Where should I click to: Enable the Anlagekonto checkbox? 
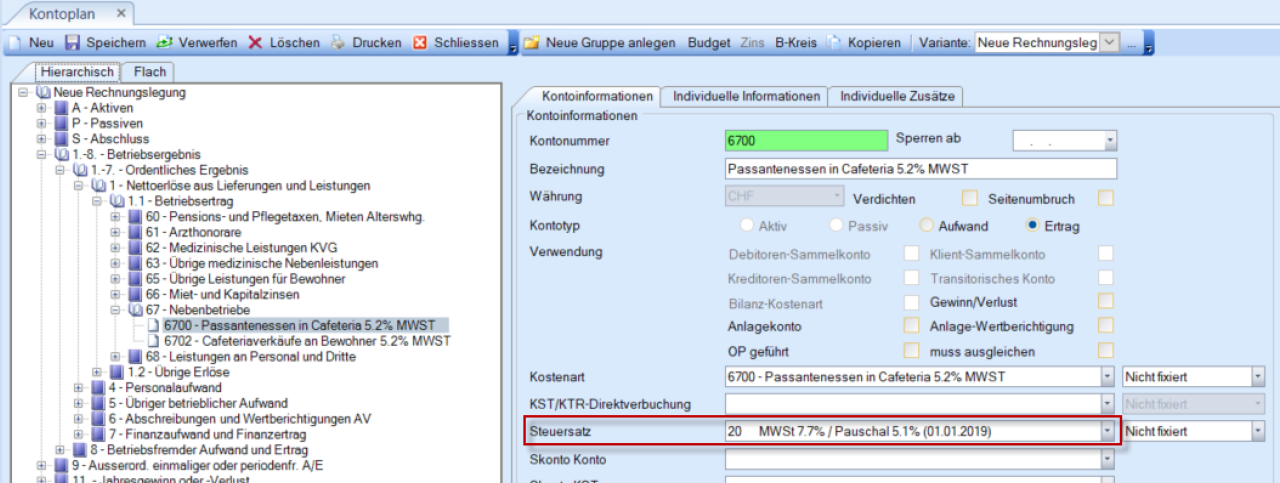[x=911, y=326]
